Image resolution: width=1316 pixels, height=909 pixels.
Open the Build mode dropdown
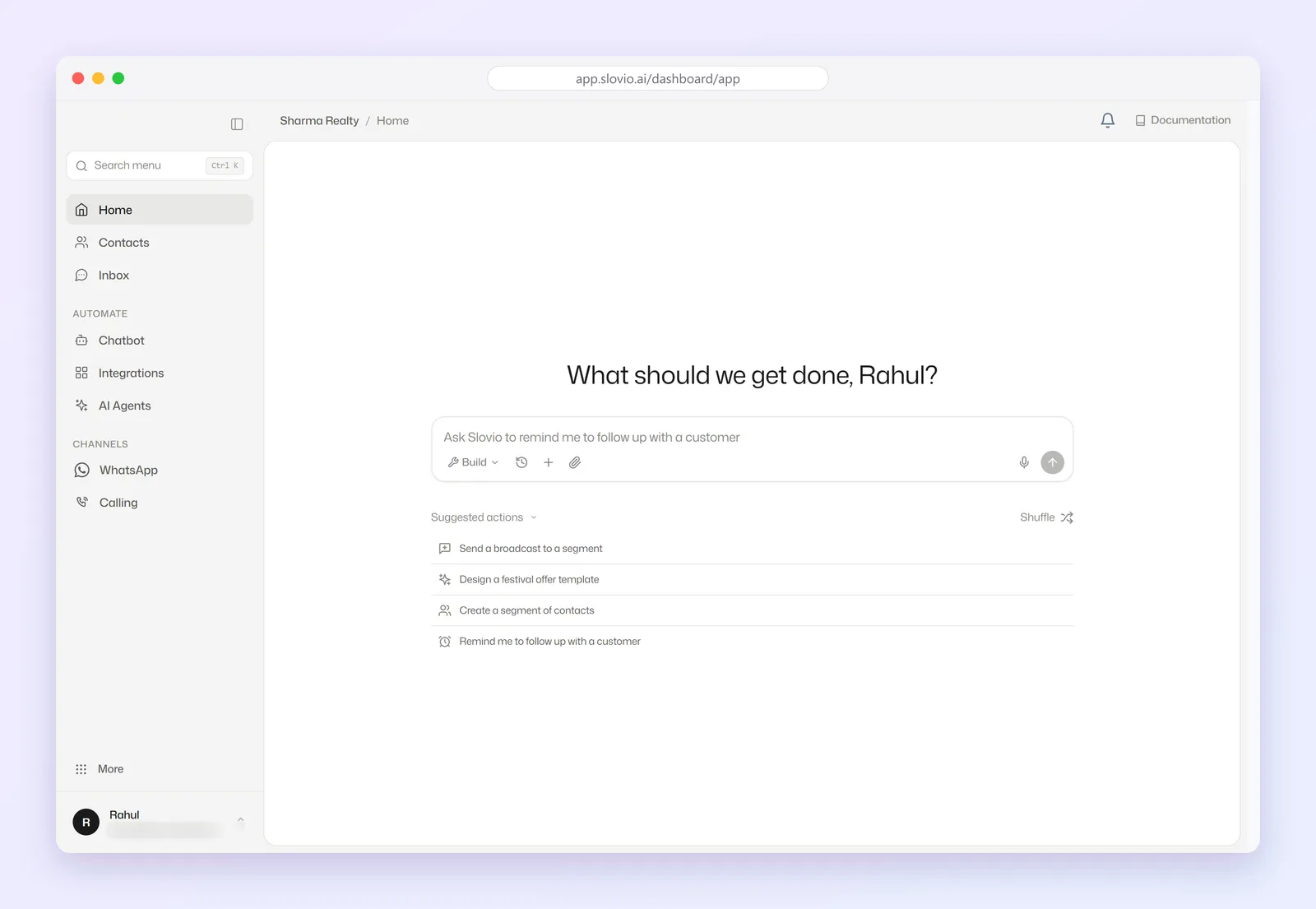pos(473,462)
